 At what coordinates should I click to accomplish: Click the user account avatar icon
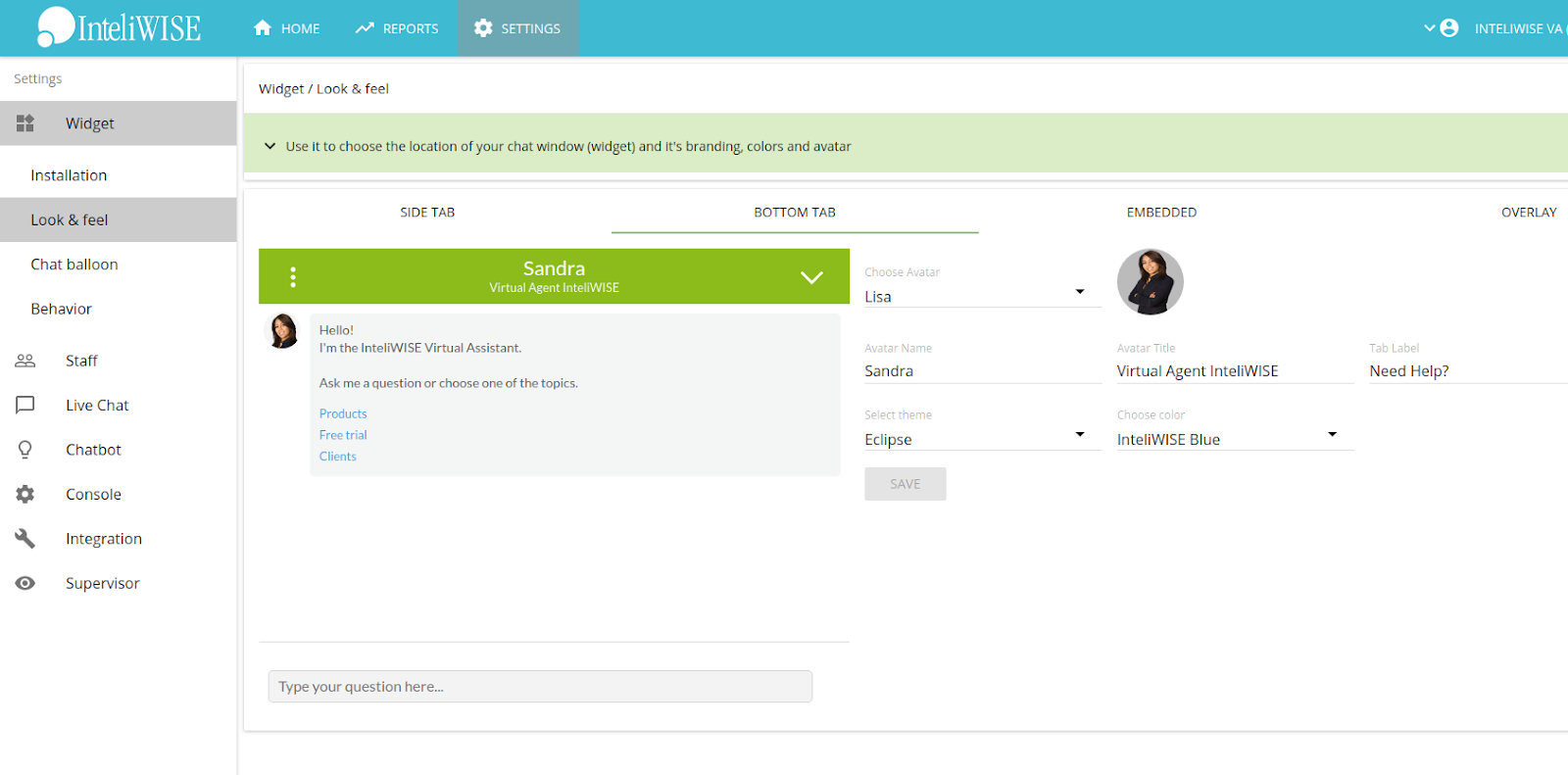pyautogui.click(x=1449, y=28)
